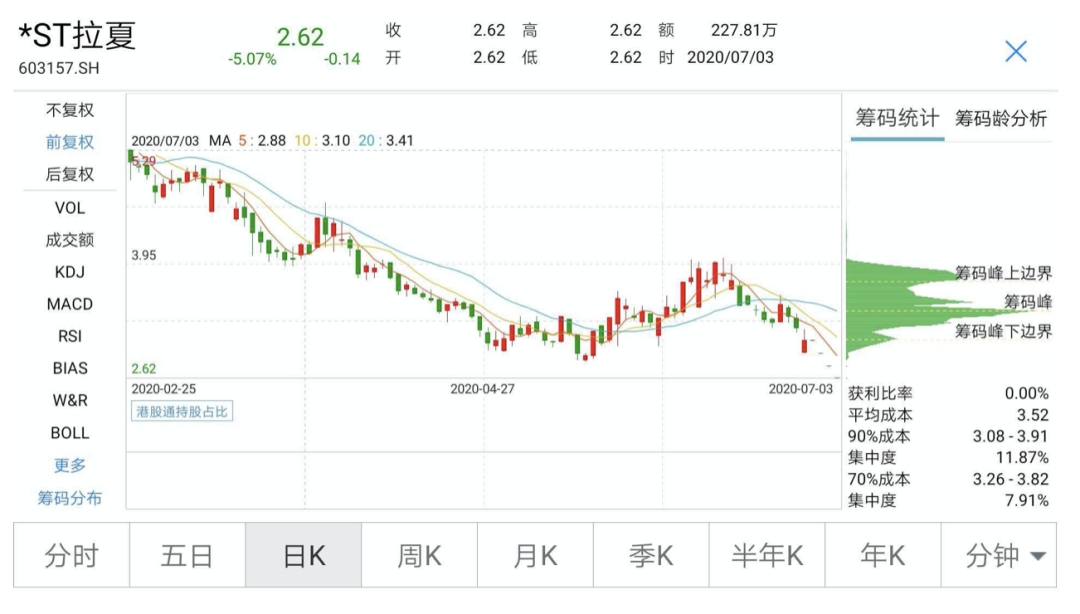Select 不复权 price adjustment option
This screenshot has width=1080, height=614.
[x=70, y=110]
